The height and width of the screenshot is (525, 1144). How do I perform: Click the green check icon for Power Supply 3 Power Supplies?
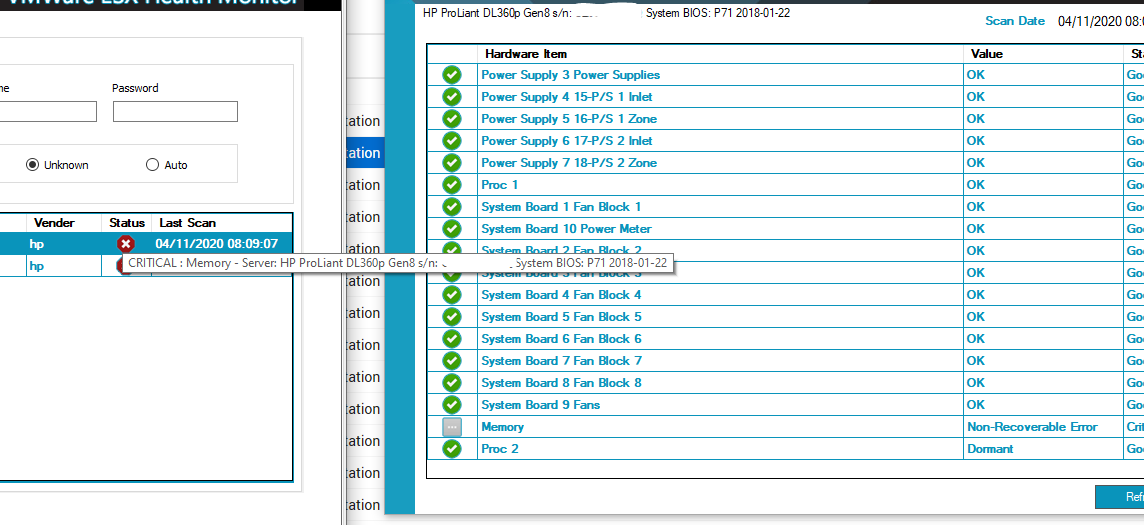[x=452, y=75]
